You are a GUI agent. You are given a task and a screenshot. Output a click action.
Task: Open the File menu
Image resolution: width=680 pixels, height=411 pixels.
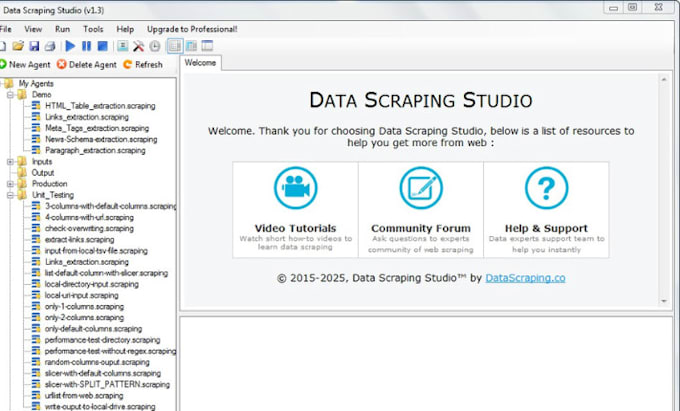pyautogui.click(x=6, y=29)
